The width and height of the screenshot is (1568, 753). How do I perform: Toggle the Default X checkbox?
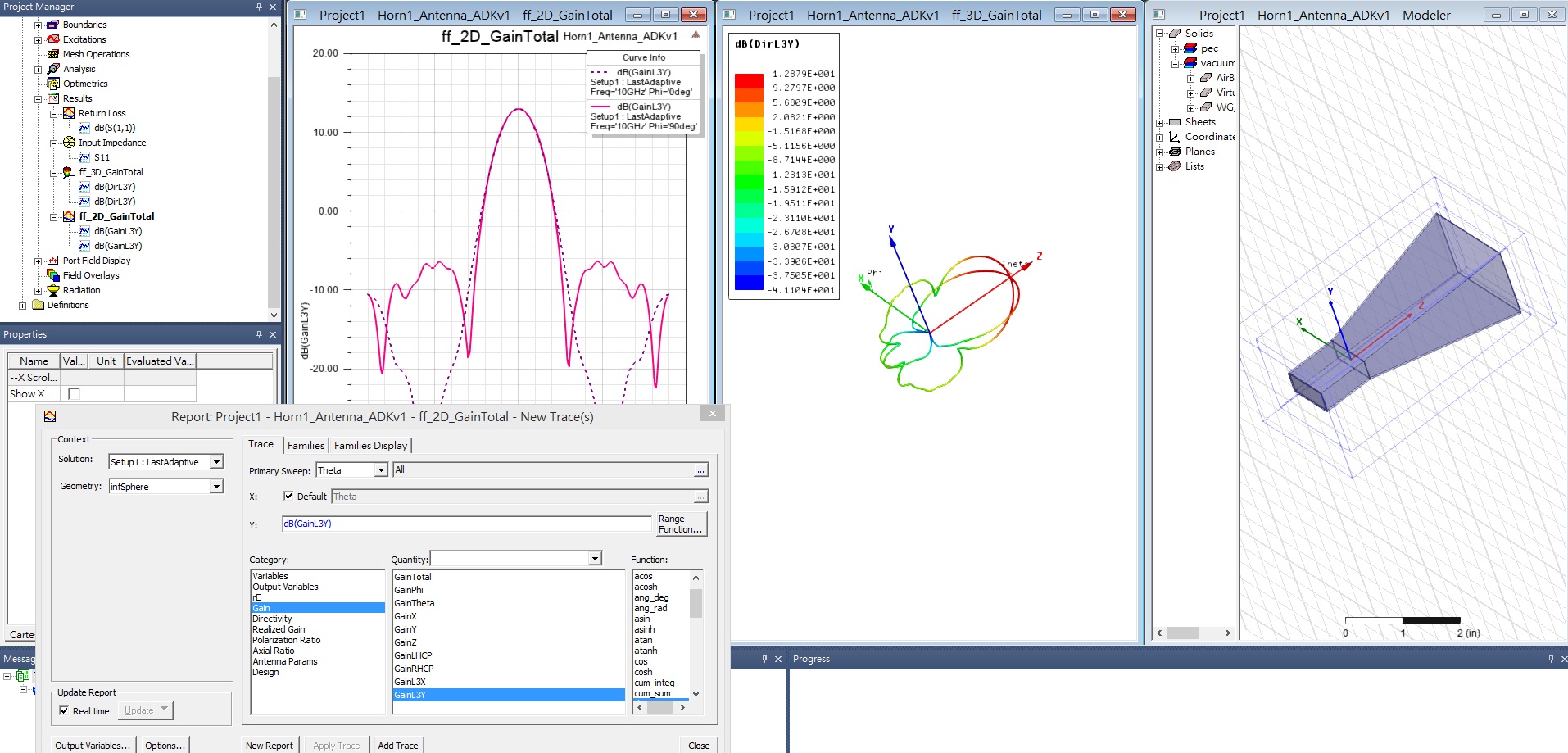point(288,496)
